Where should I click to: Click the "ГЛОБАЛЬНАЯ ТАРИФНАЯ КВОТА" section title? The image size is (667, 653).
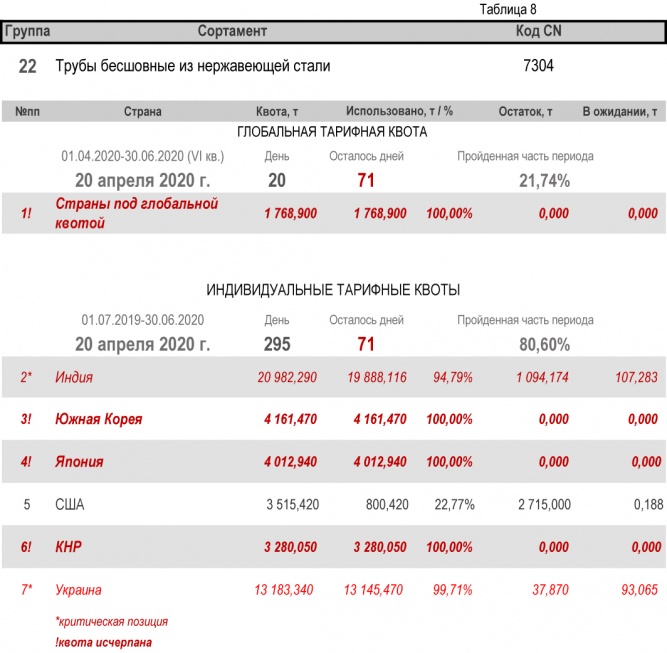tap(332, 132)
